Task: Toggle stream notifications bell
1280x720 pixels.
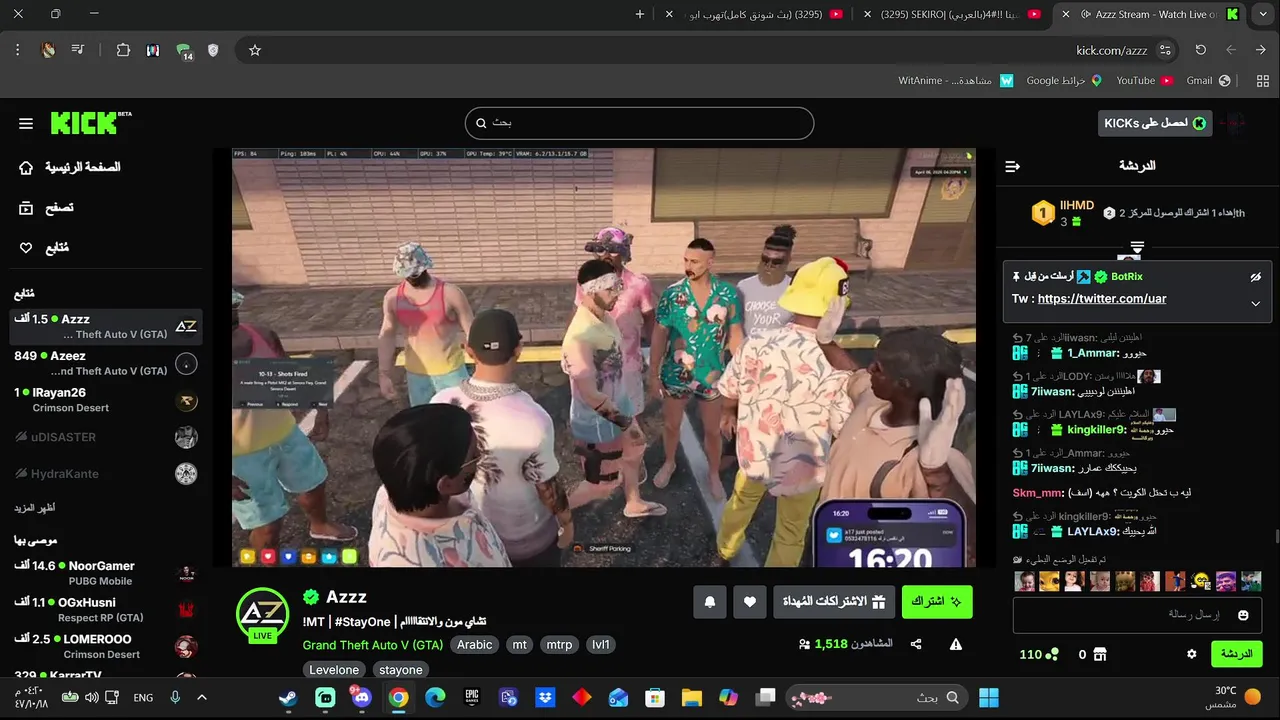Action: pyautogui.click(x=710, y=602)
